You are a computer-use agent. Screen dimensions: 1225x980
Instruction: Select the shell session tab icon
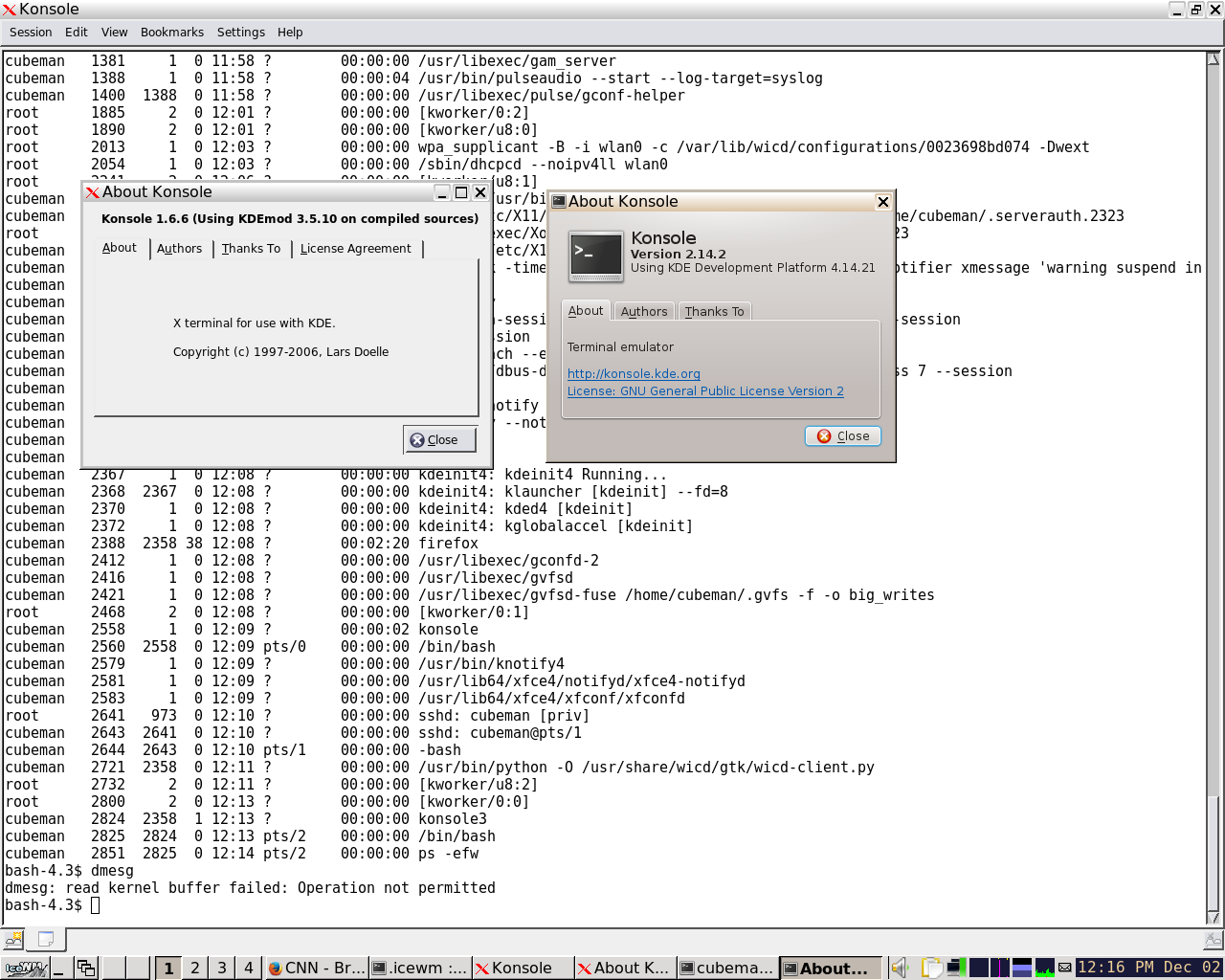pyautogui.click(x=46, y=939)
